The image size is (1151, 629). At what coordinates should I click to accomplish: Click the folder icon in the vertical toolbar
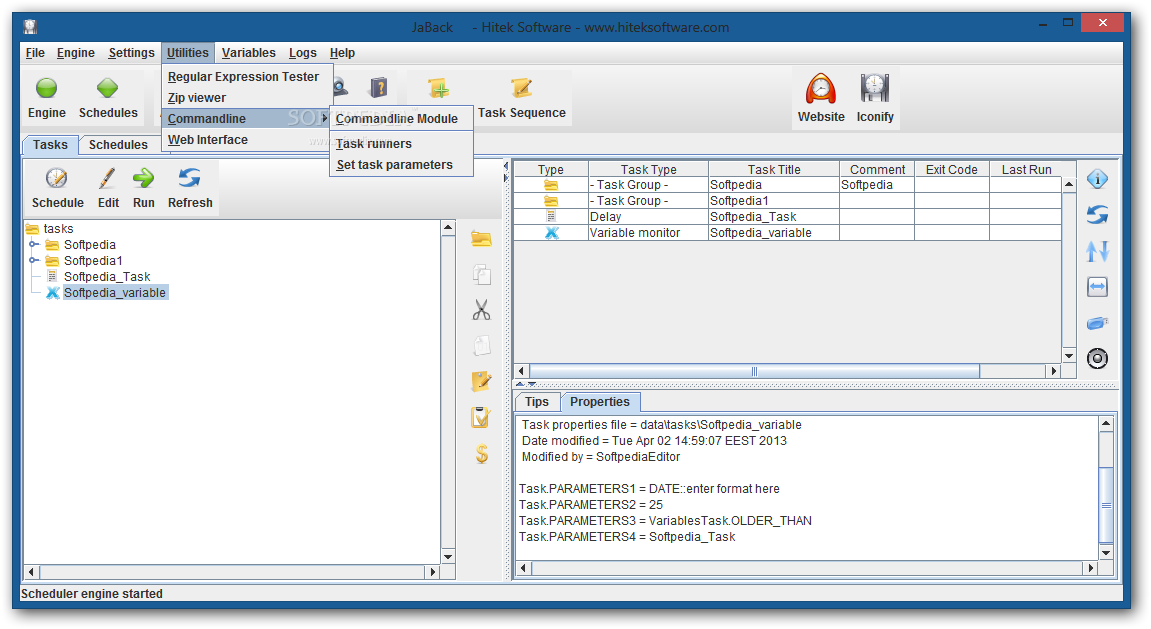pyautogui.click(x=482, y=239)
